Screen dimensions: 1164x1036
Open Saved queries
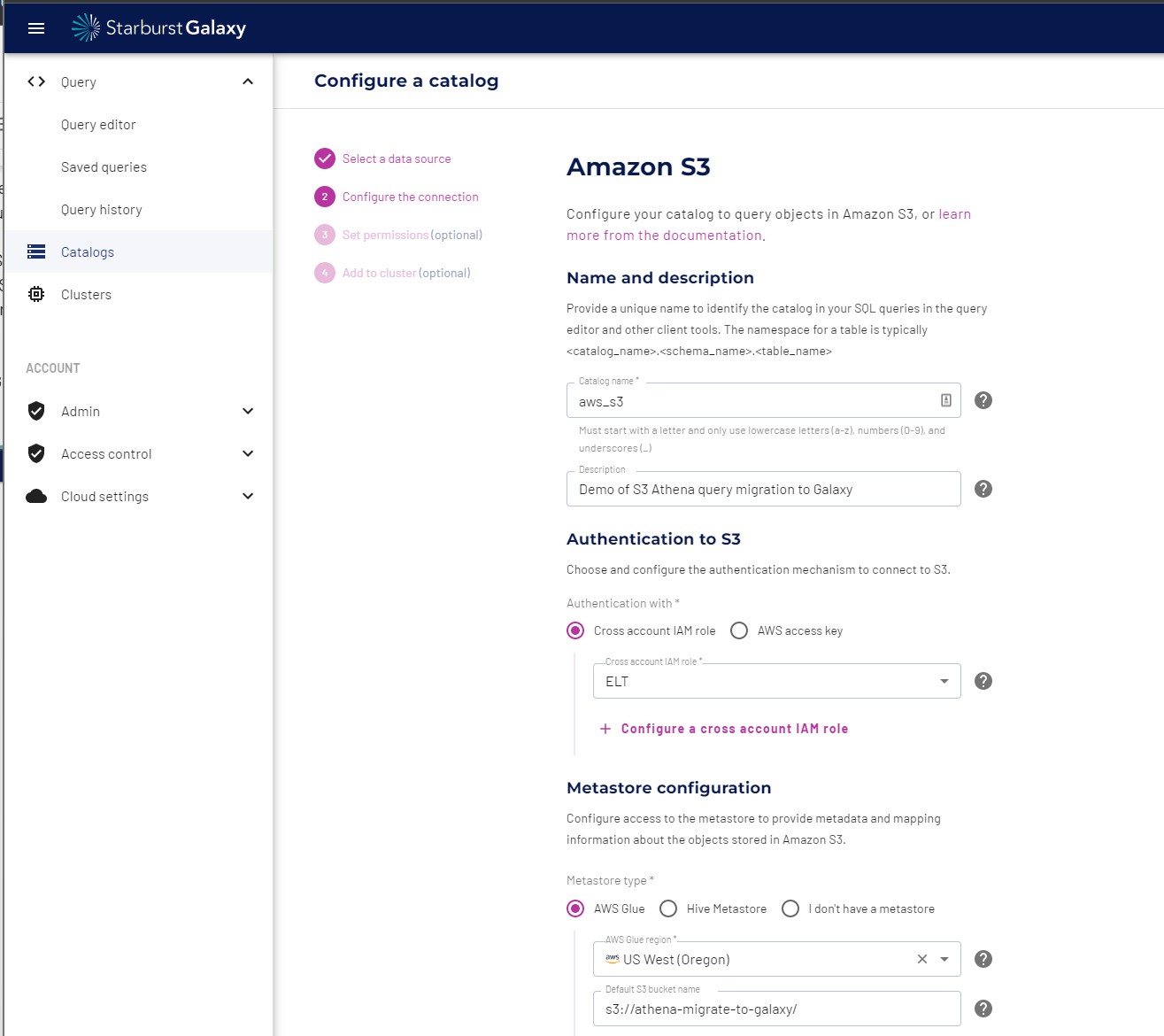[104, 167]
